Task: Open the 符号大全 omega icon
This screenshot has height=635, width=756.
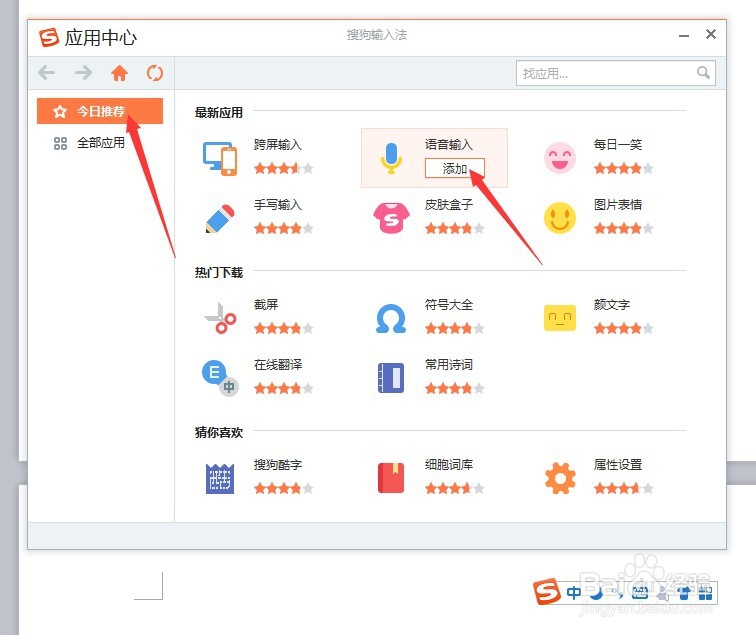Action: click(x=391, y=318)
